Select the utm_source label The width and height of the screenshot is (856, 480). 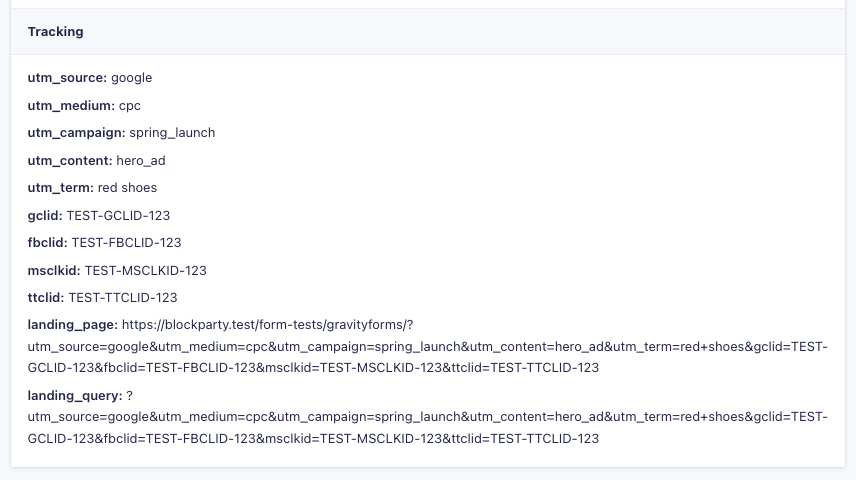point(67,78)
